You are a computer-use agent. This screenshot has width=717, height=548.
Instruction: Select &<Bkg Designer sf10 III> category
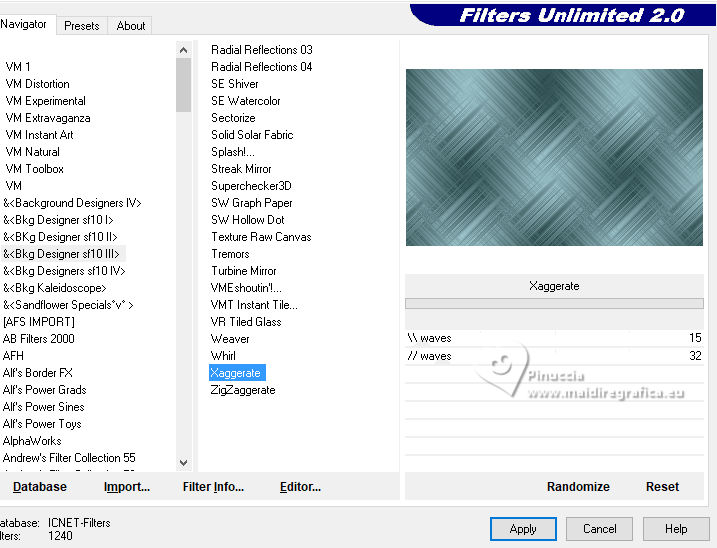(61, 254)
